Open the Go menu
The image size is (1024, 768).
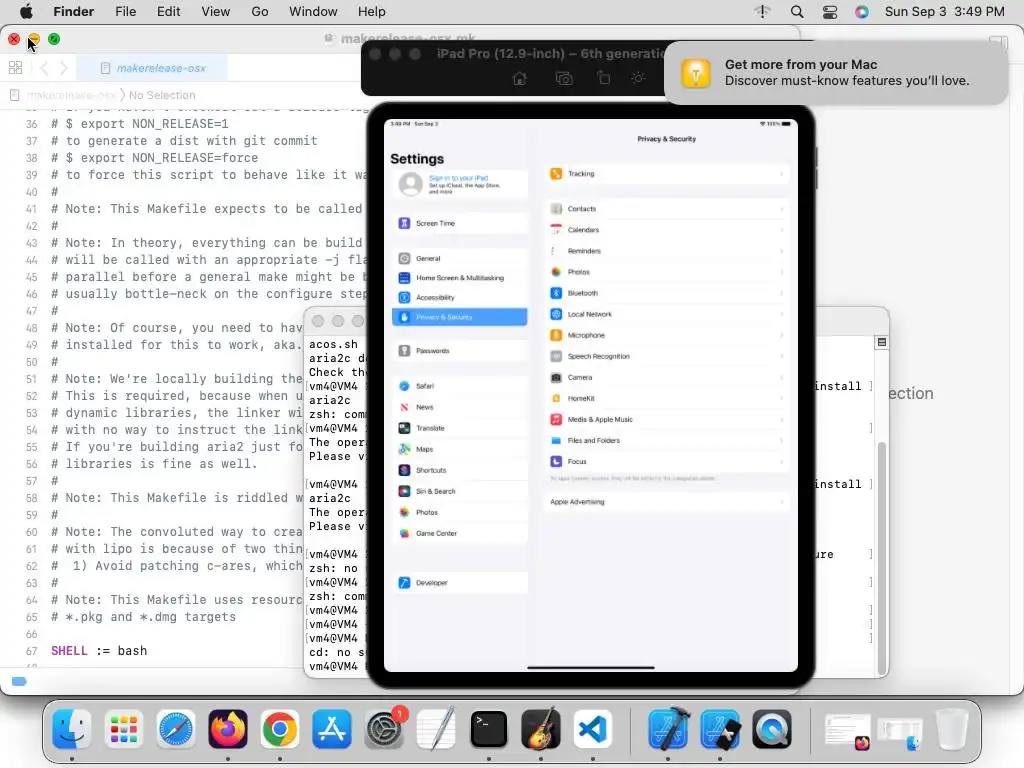point(260,12)
